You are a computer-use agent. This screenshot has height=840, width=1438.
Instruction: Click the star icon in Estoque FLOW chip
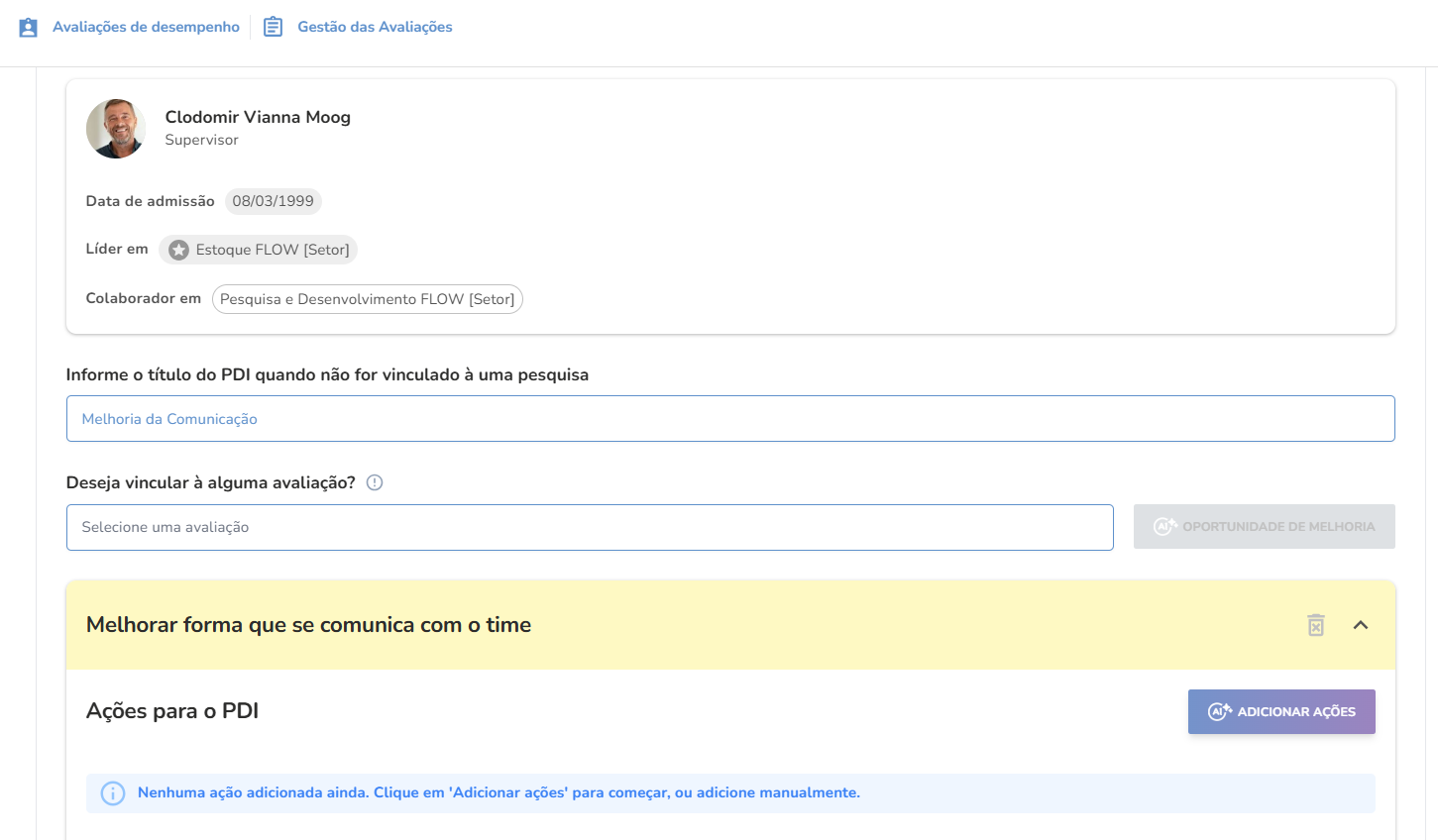coord(178,250)
